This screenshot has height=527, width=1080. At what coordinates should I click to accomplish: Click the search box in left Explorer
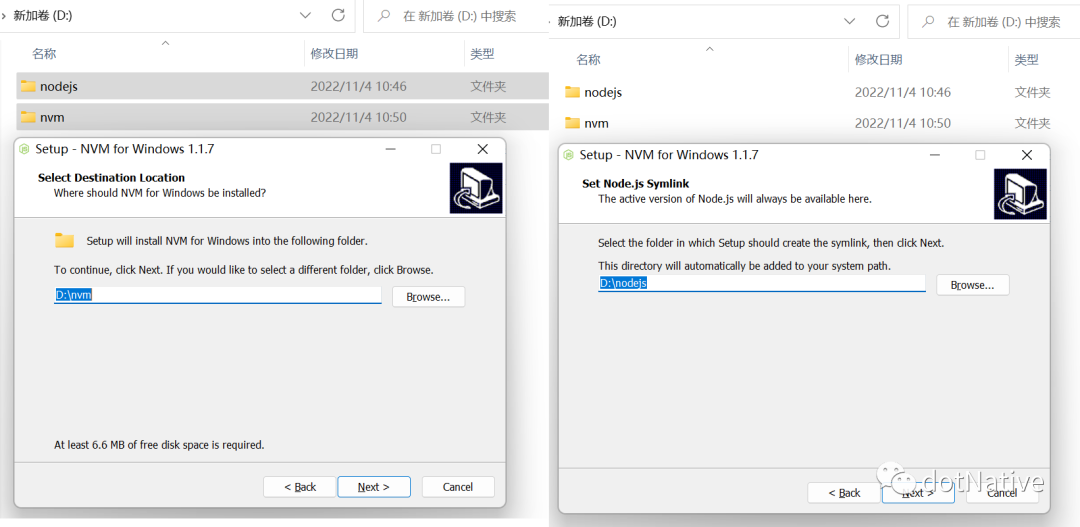pyautogui.click(x=456, y=16)
